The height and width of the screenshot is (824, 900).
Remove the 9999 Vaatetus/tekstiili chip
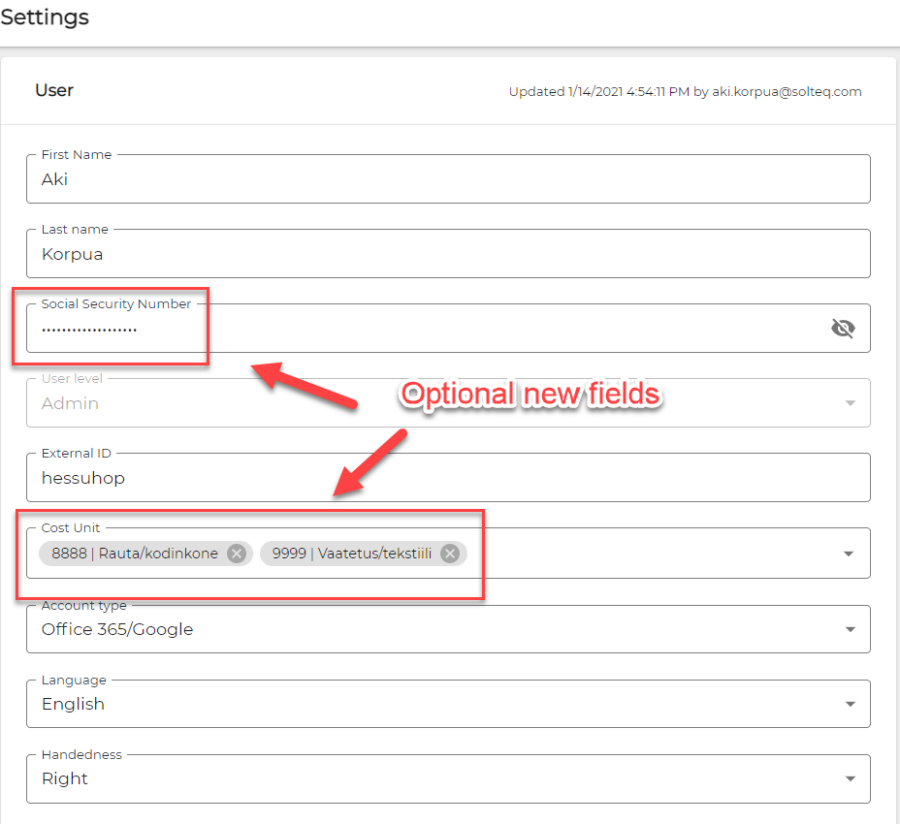tap(450, 553)
